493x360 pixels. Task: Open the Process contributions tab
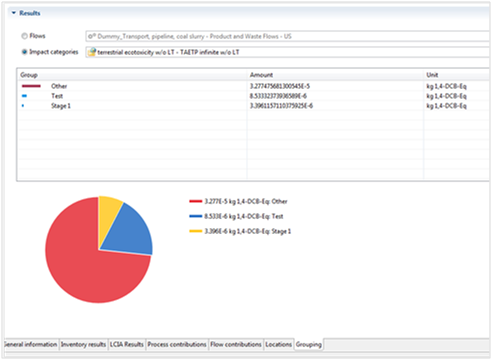pyautogui.click(x=177, y=344)
